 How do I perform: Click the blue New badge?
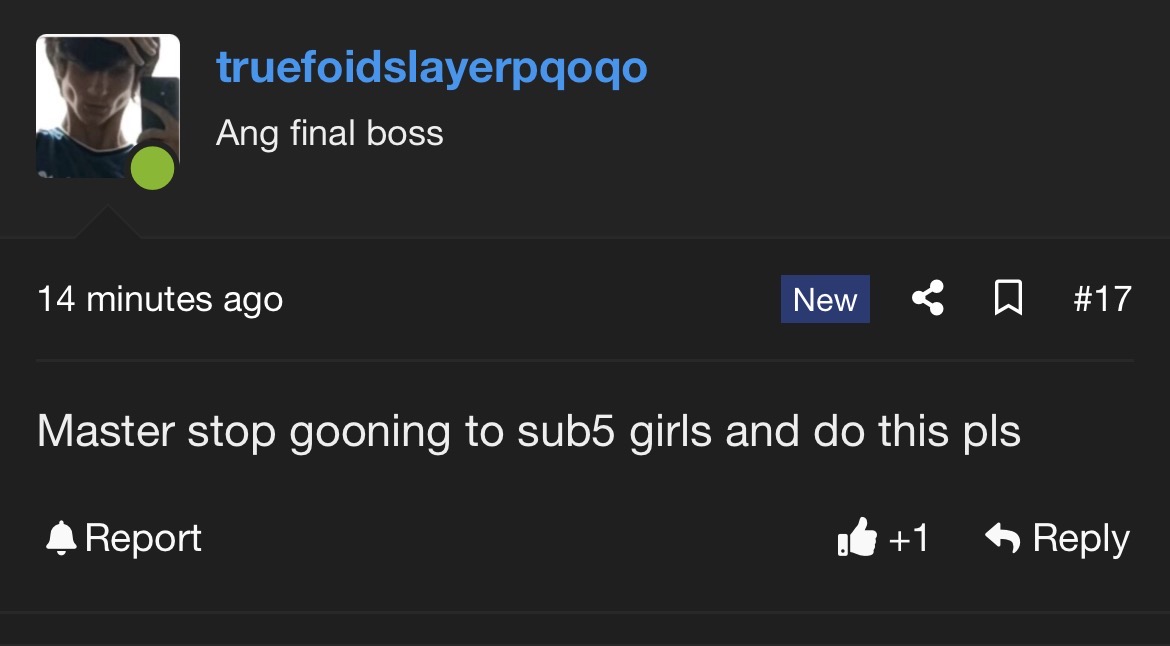point(825,299)
